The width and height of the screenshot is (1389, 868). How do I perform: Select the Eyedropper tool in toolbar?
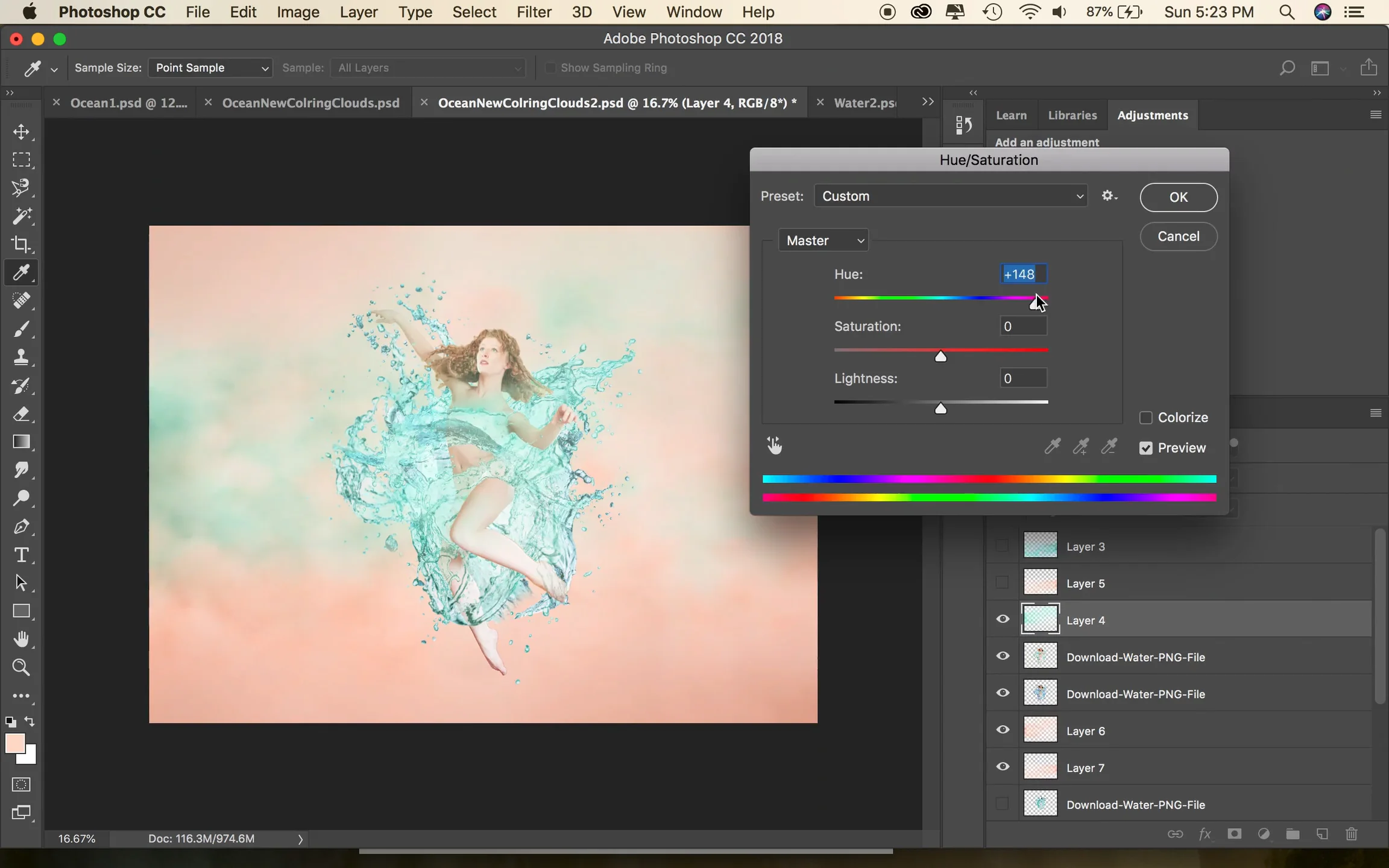tap(21, 272)
